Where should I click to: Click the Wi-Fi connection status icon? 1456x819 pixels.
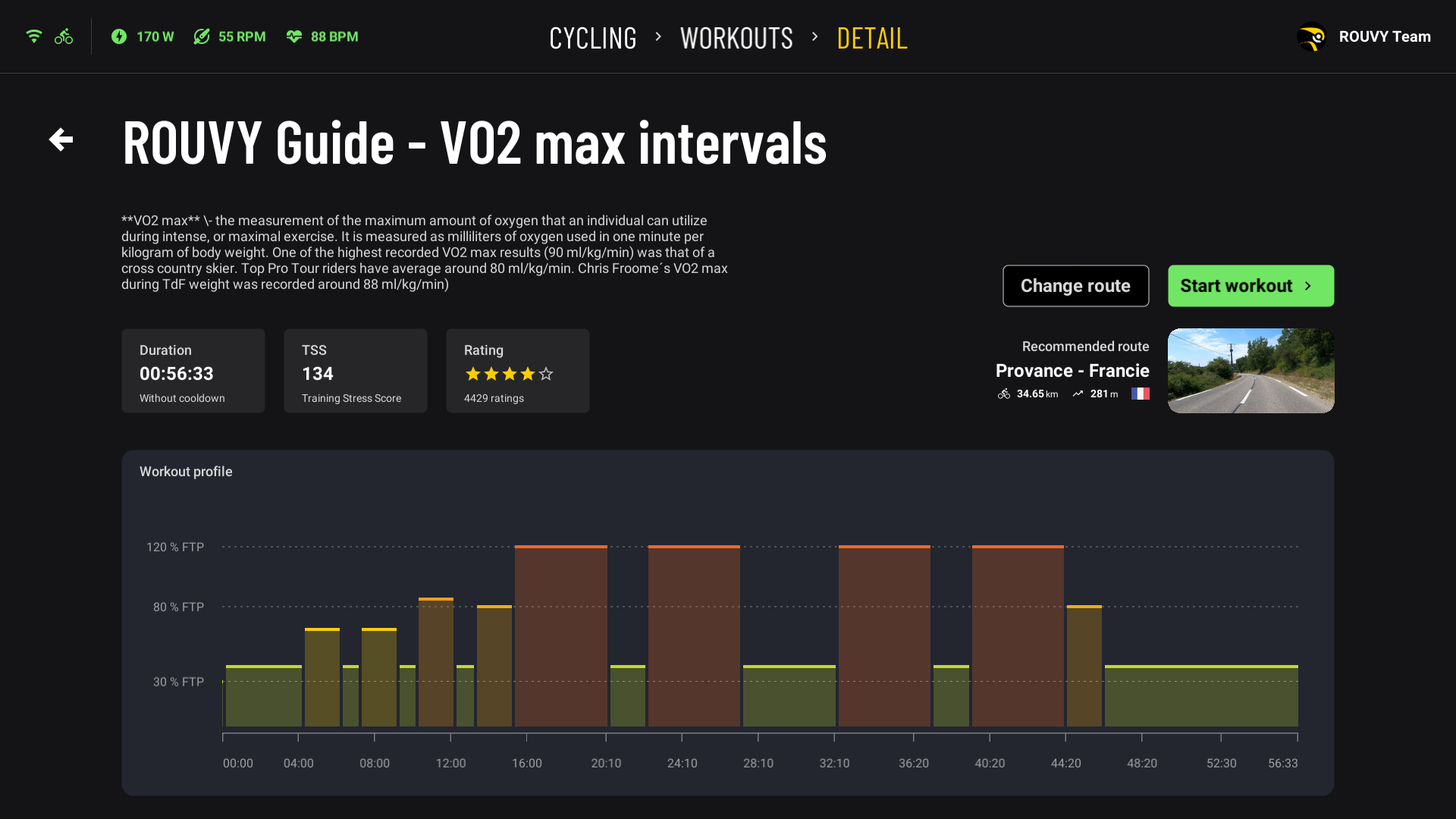pyautogui.click(x=33, y=36)
